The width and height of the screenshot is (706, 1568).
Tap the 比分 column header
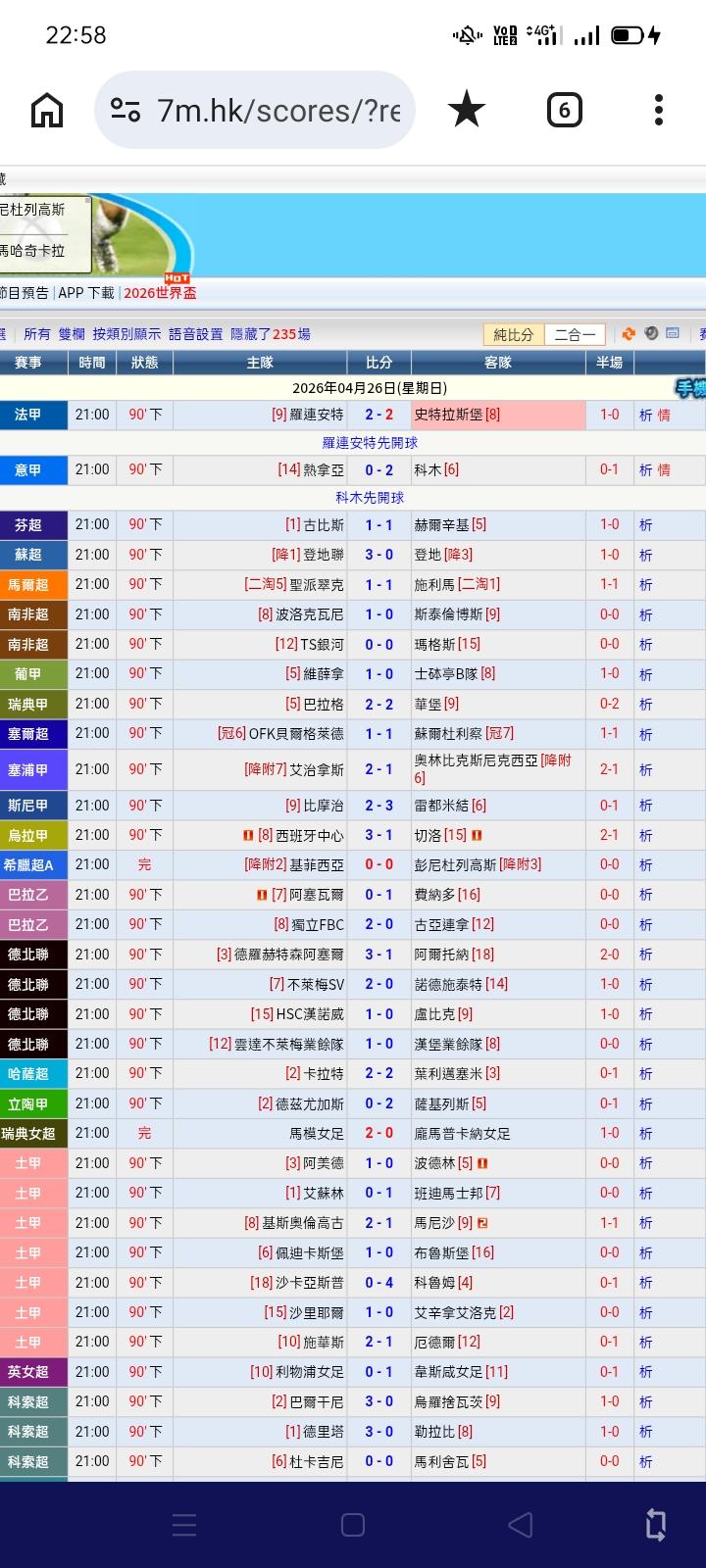pos(379,363)
